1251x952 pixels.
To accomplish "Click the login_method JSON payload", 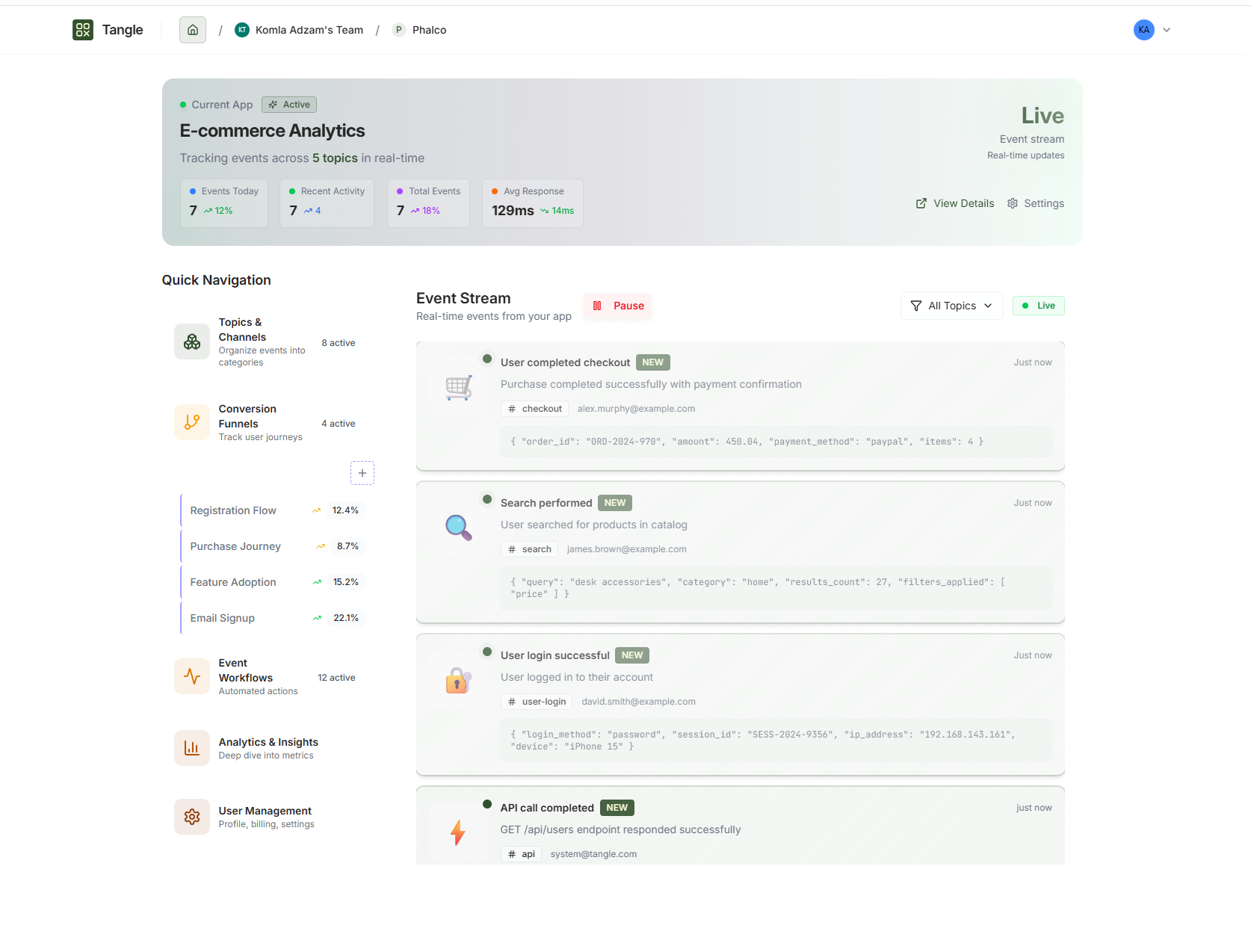I will (x=776, y=741).
